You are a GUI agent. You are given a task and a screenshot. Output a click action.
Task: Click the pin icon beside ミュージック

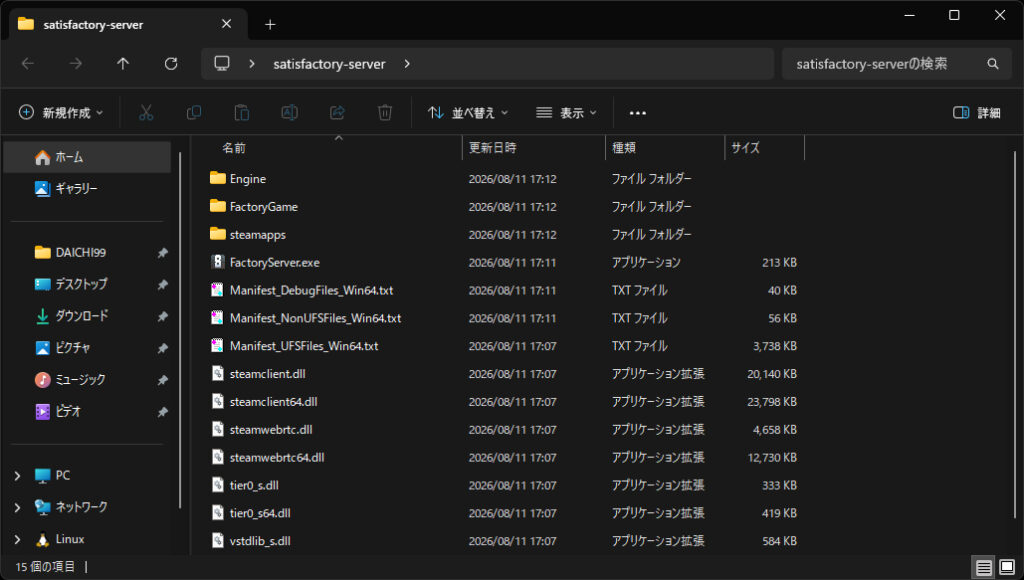click(x=163, y=379)
